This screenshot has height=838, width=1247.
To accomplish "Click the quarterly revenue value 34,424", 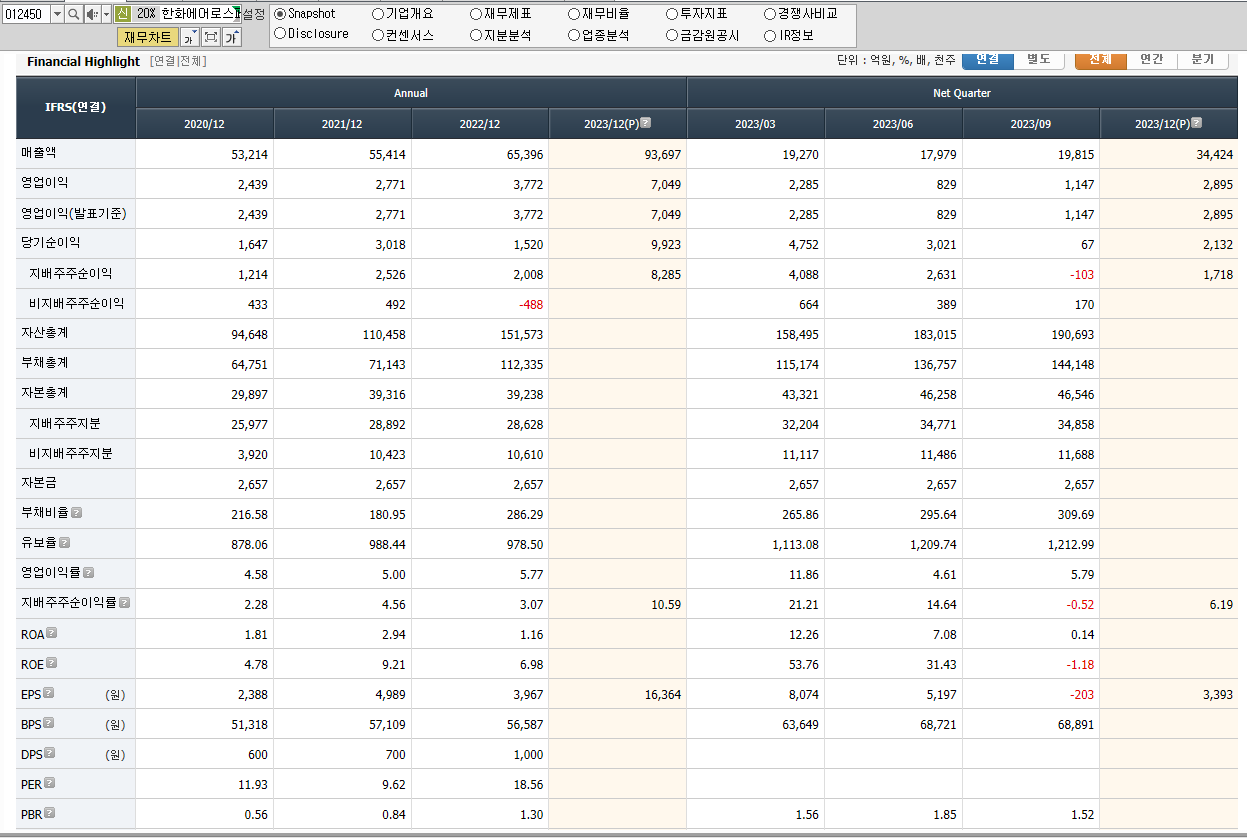I will (1214, 155).
